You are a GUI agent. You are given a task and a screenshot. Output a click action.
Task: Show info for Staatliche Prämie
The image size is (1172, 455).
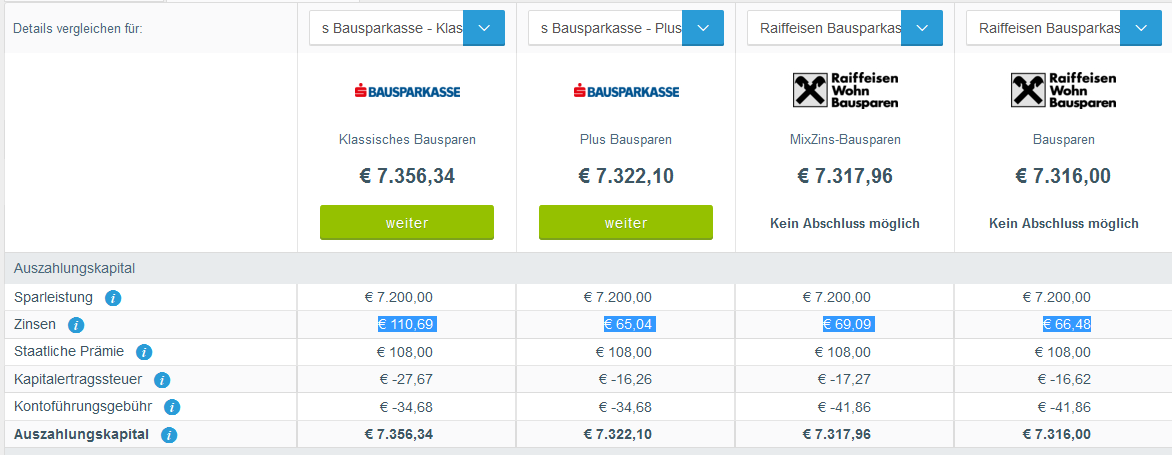click(x=144, y=352)
